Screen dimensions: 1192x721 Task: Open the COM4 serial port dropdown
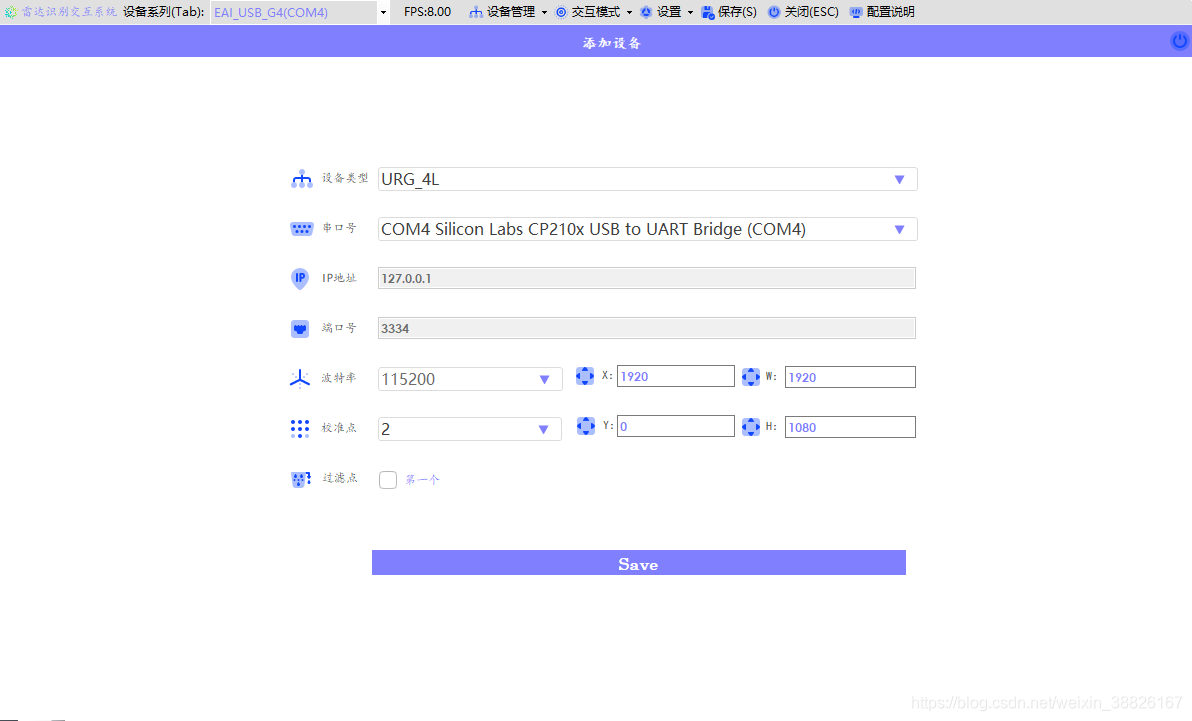click(x=647, y=229)
